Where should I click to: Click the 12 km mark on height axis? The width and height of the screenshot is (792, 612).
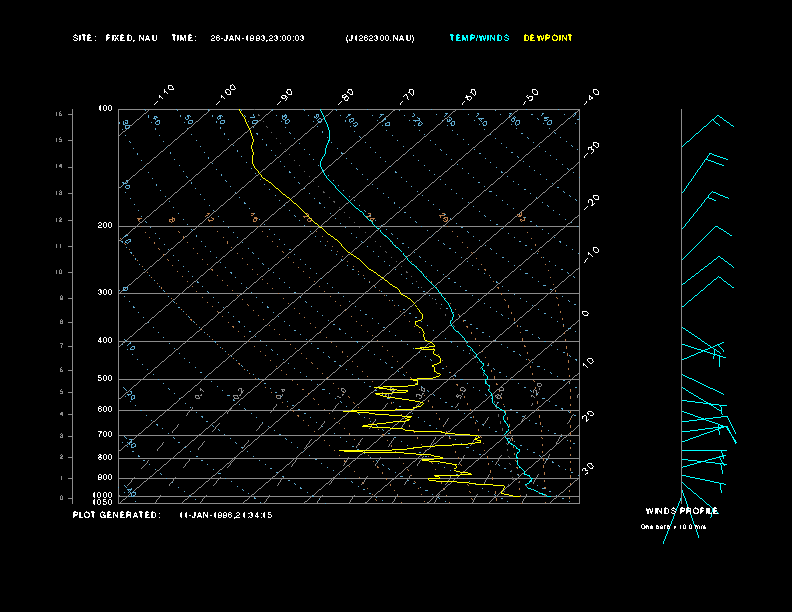point(59,220)
